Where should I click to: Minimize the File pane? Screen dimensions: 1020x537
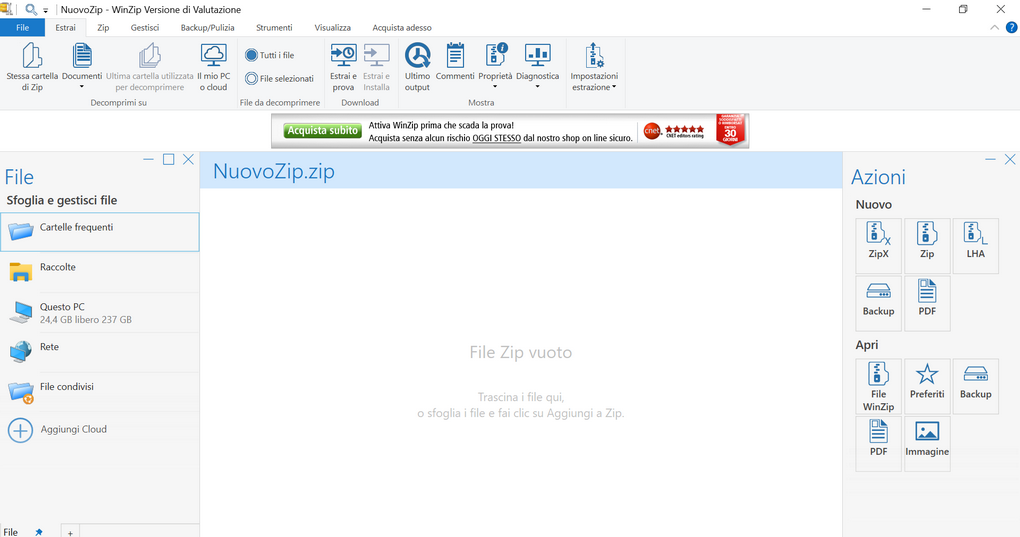point(148,159)
